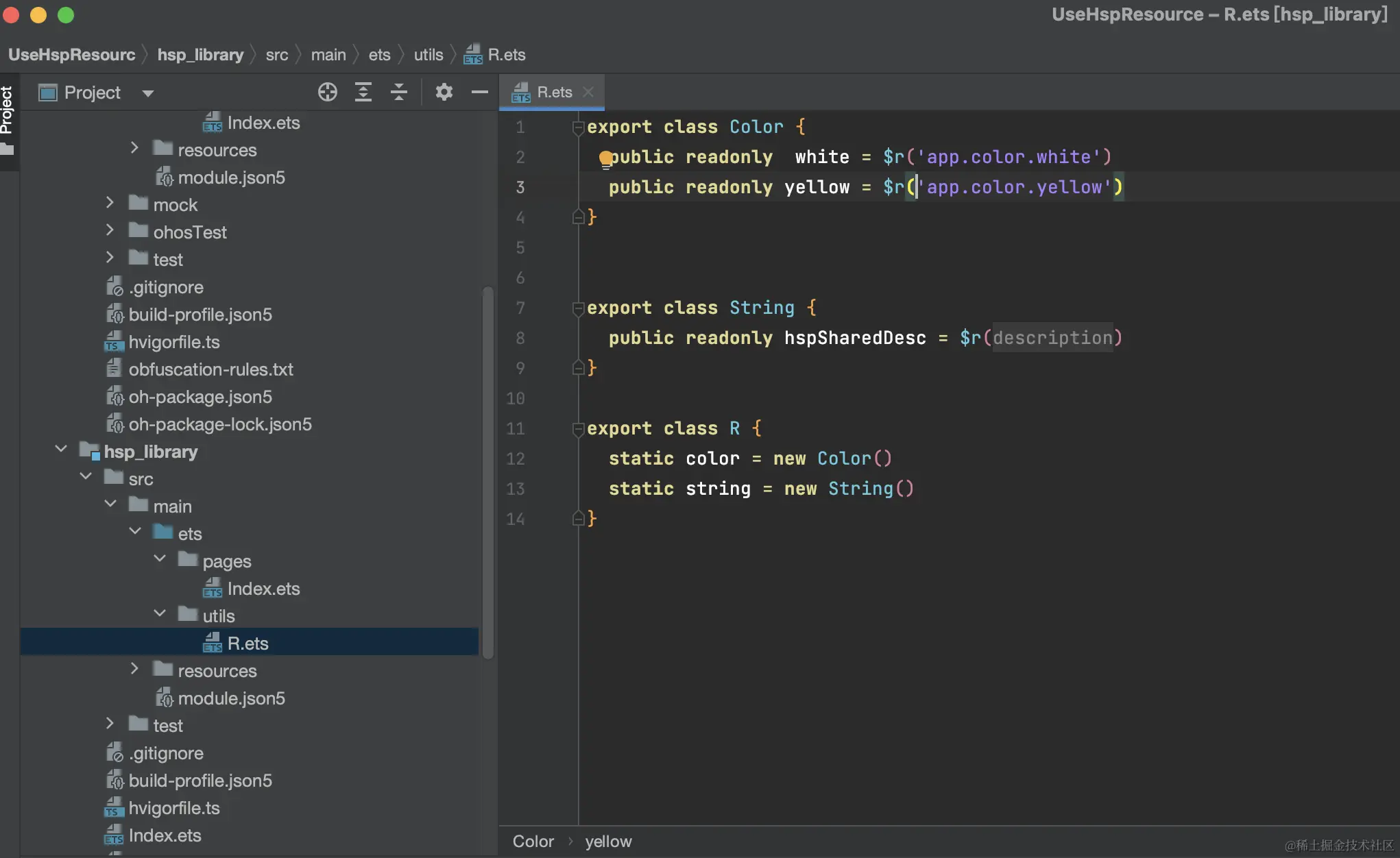Click fold end marker on line 9
Screen dimensions: 1400x858
coord(578,368)
